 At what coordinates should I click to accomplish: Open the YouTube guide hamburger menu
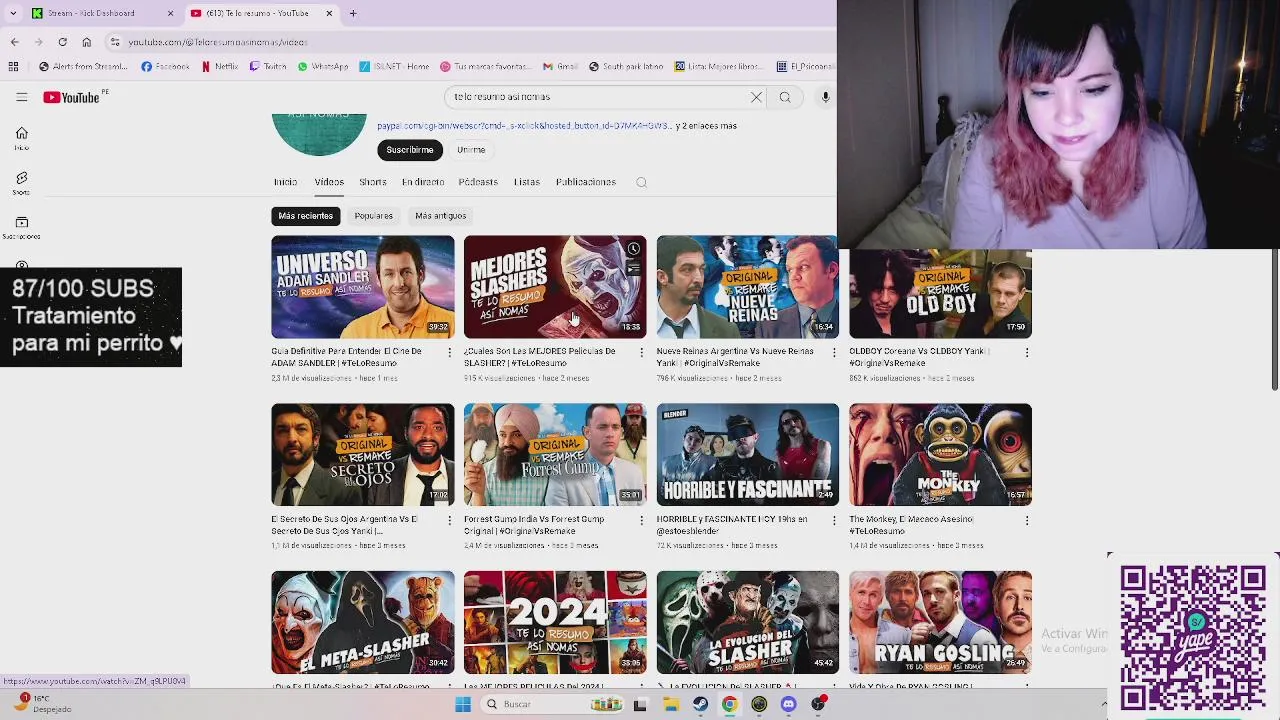tap(21, 97)
